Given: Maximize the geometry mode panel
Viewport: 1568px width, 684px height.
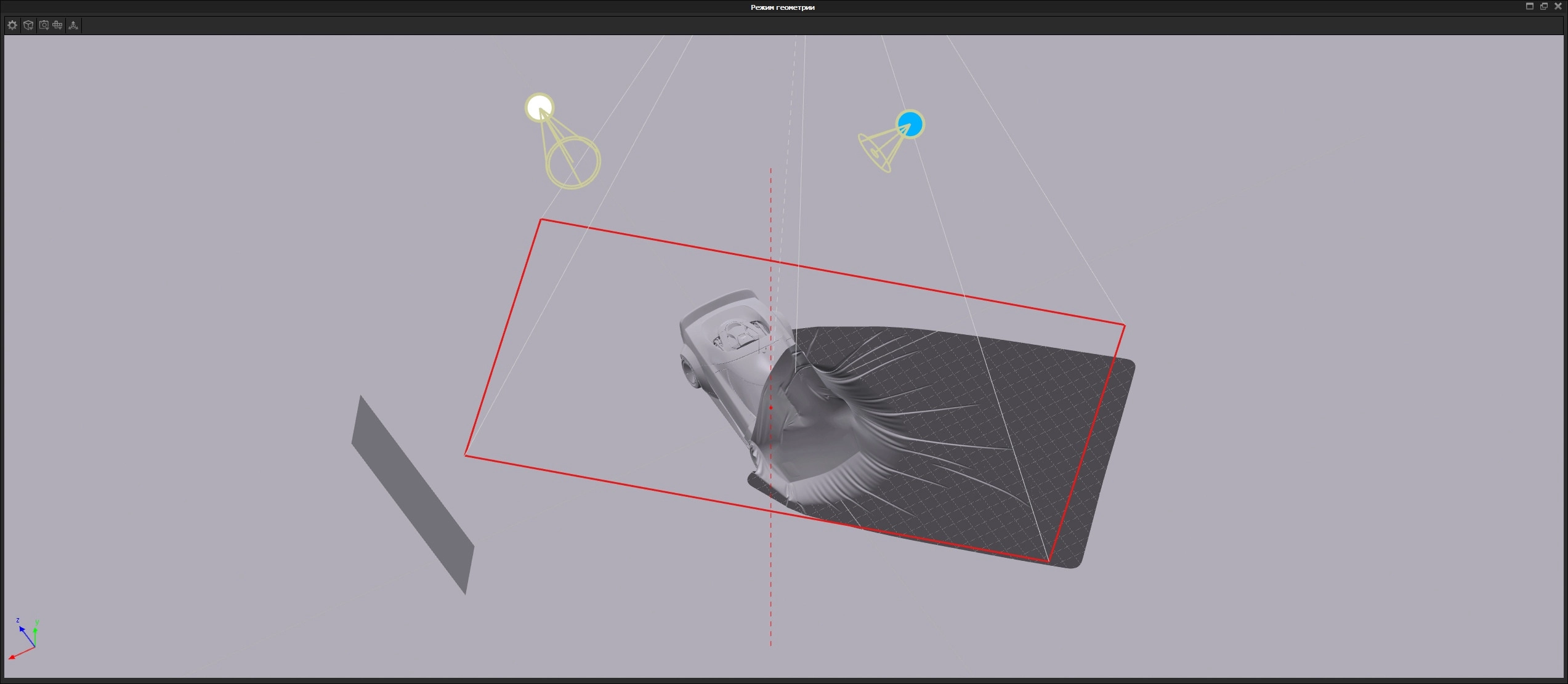Looking at the screenshot, I should [x=1529, y=6].
